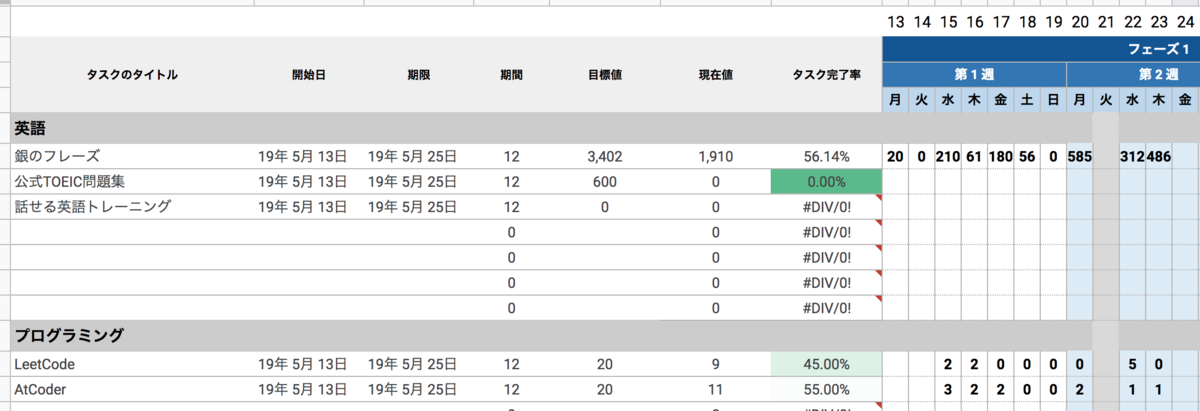Image resolution: width=1200 pixels, height=411 pixels.
Task: Click the 20 value under day 13
Action: [x=895, y=156]
